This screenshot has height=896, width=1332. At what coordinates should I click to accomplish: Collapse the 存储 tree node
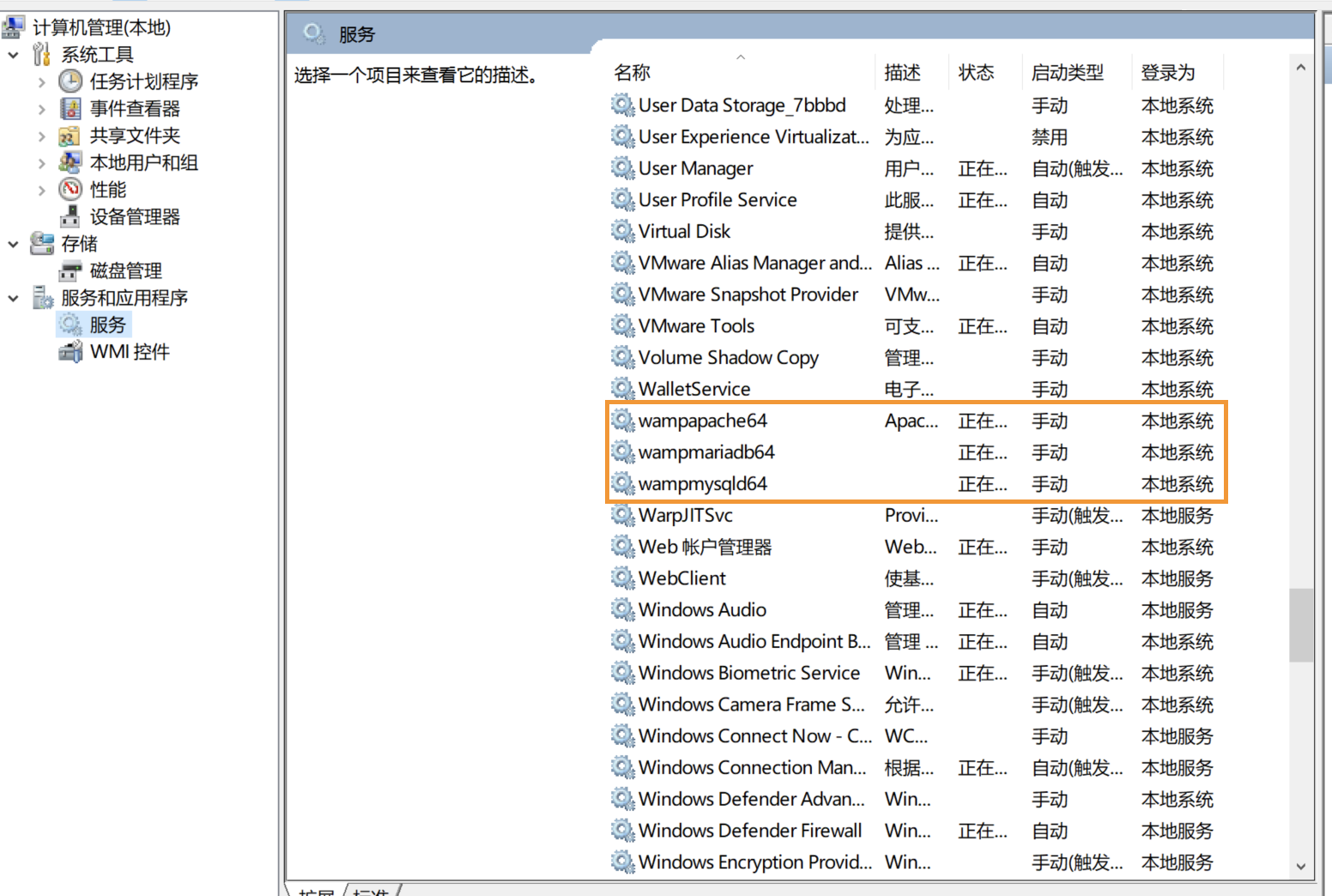point(13,244)
